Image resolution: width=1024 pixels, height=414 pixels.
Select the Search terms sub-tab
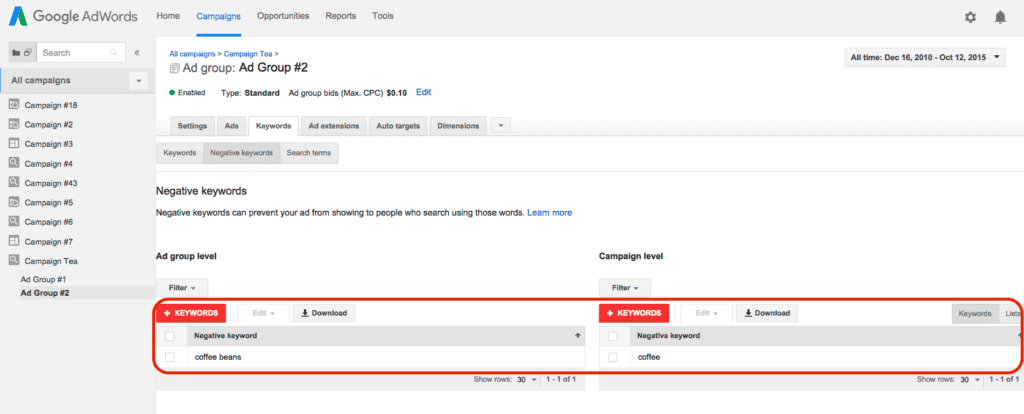click(x=309, y=153)
